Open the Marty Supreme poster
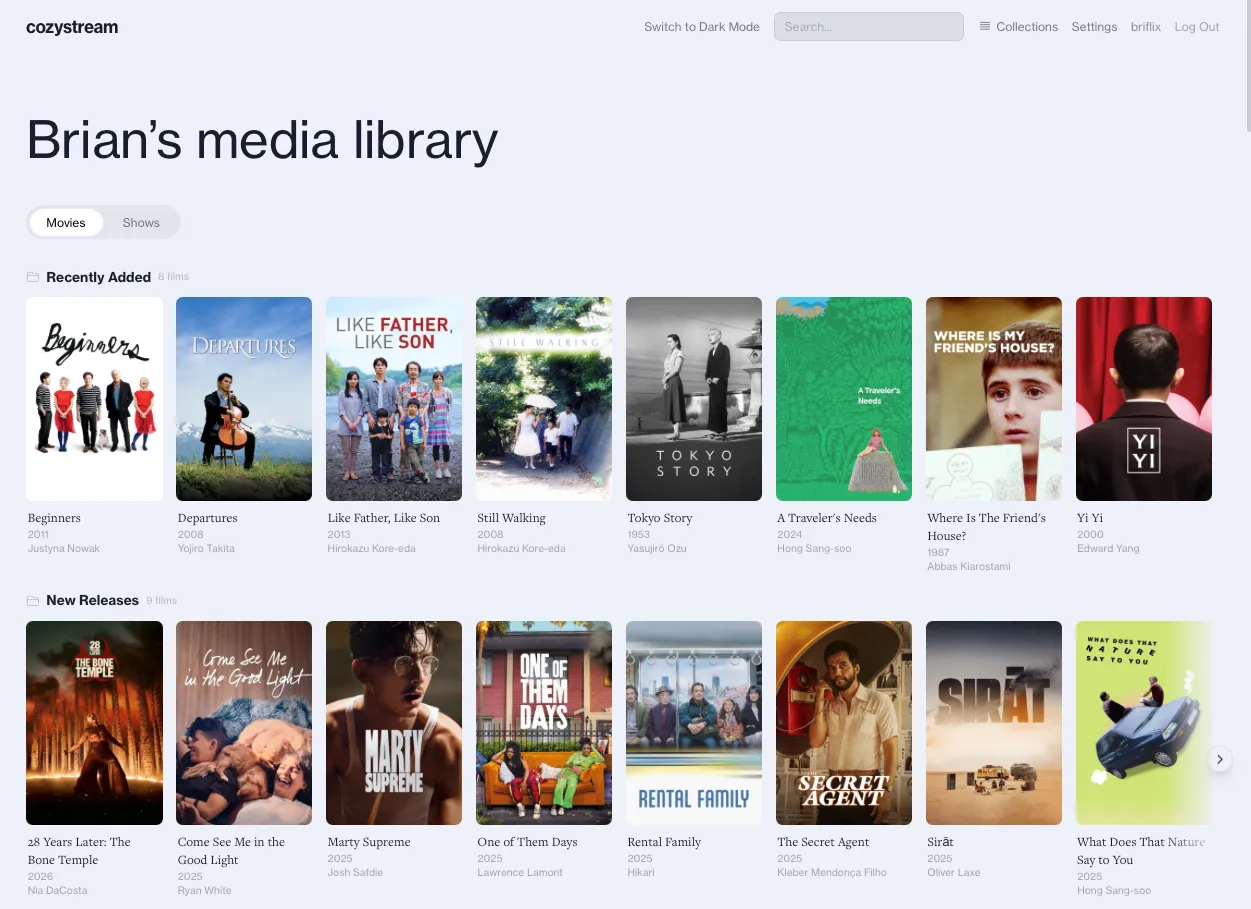The image size is (1251, 909). tap(394, 723)
